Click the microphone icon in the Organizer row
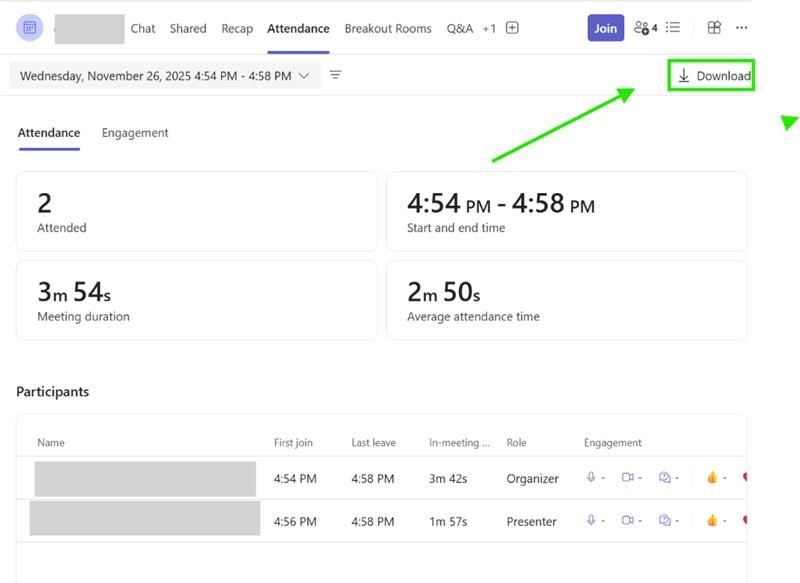 tap(591, 477)
